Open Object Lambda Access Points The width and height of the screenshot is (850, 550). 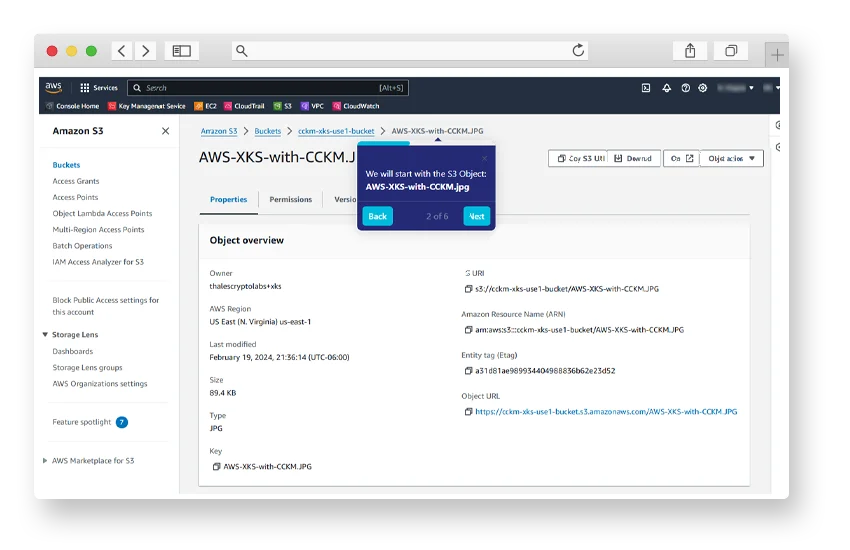[x=102, y=213]
